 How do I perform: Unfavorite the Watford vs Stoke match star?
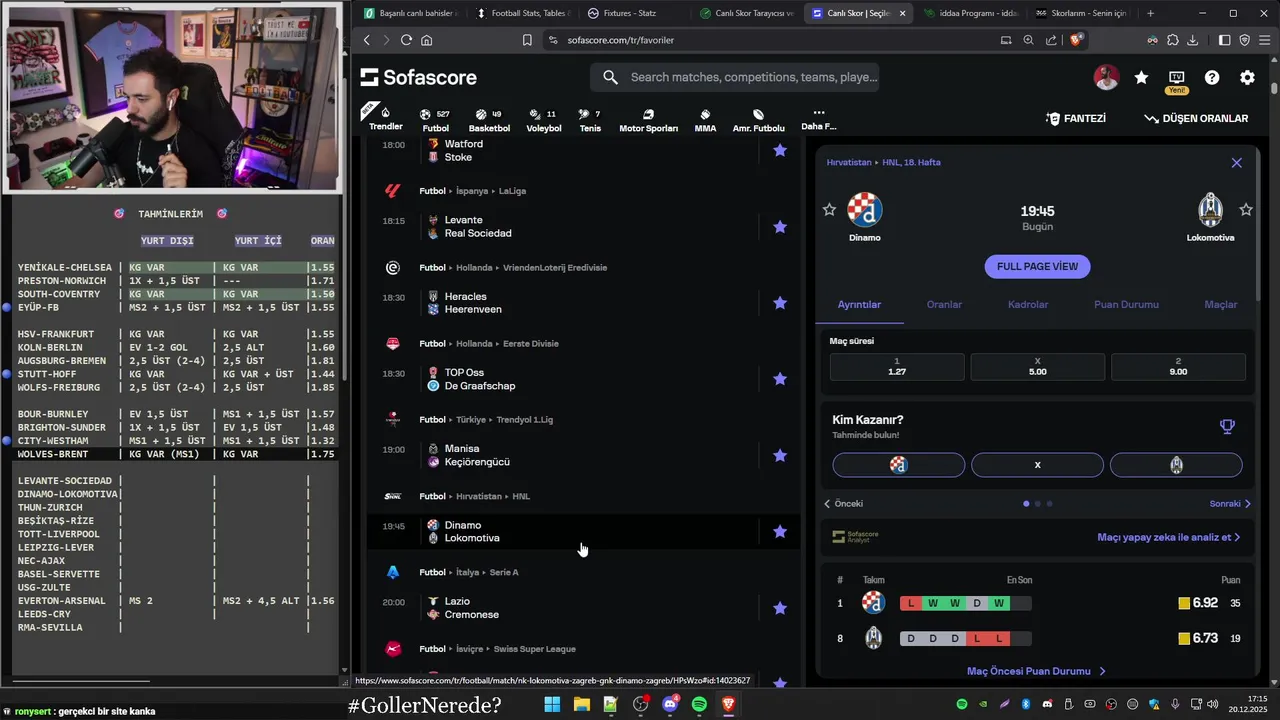(780, 150)
